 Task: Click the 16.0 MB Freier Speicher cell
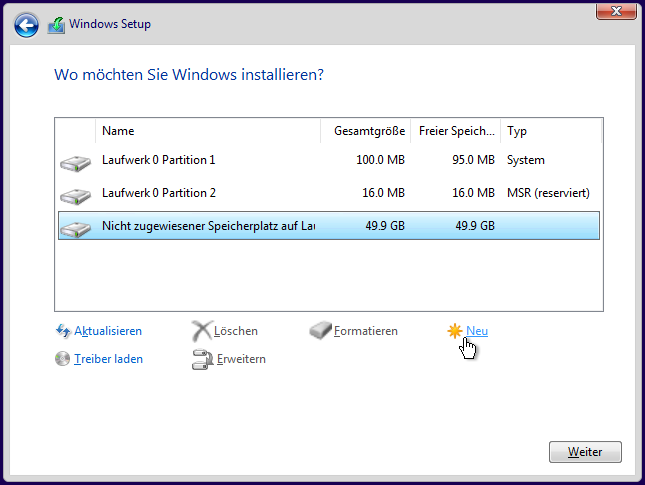point(473,193)
